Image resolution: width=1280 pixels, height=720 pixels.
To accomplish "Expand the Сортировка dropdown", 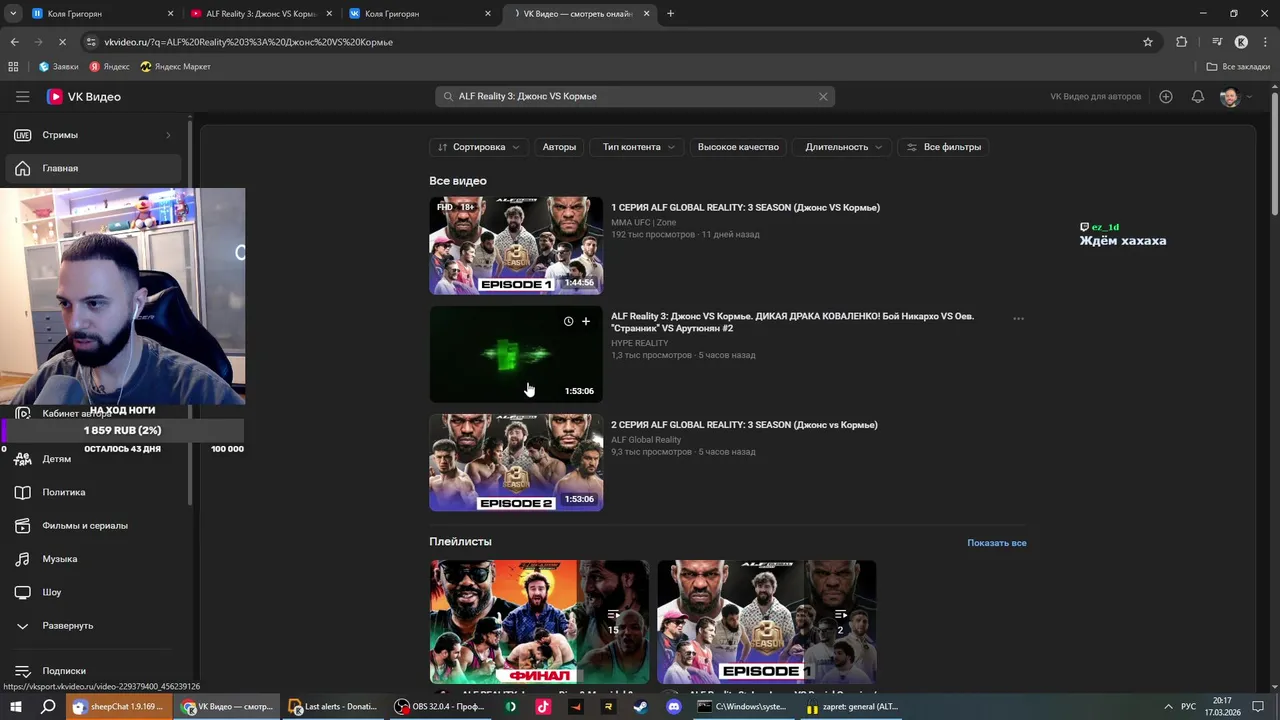I will click(479, 147).
